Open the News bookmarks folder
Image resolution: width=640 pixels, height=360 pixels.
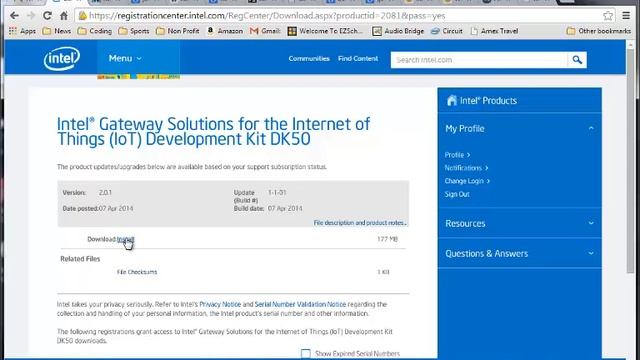(x=57, y=31)
